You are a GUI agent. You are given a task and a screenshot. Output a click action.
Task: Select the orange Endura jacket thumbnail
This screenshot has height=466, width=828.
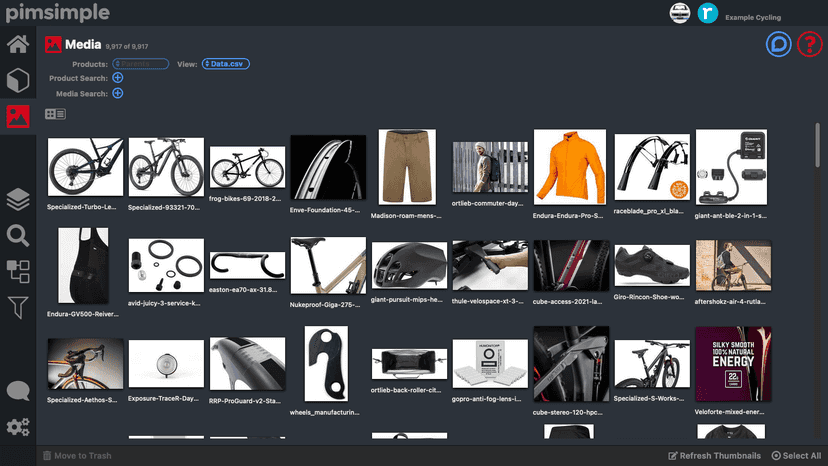(570, 167)
